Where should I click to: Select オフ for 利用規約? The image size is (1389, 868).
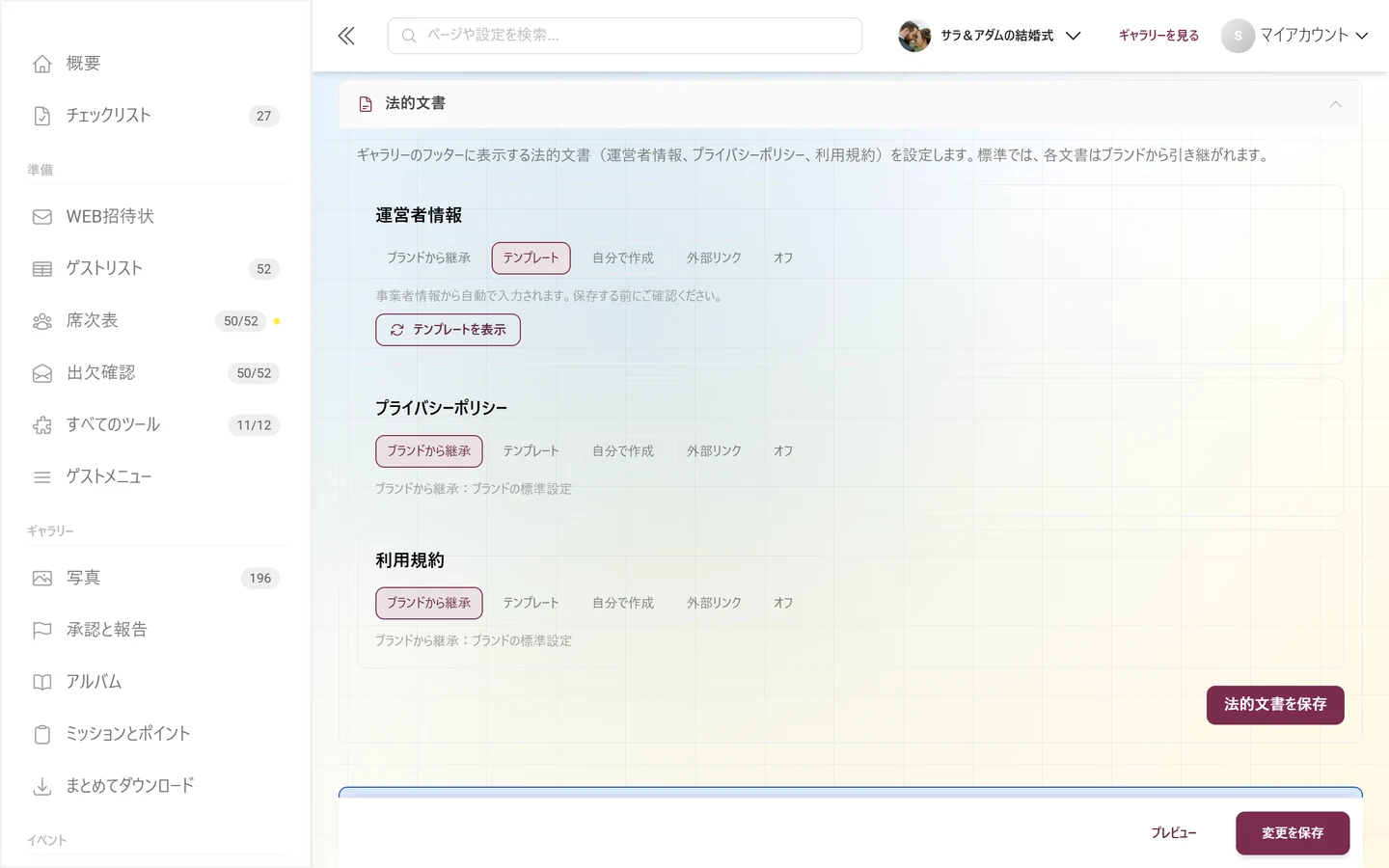(783, 603)
